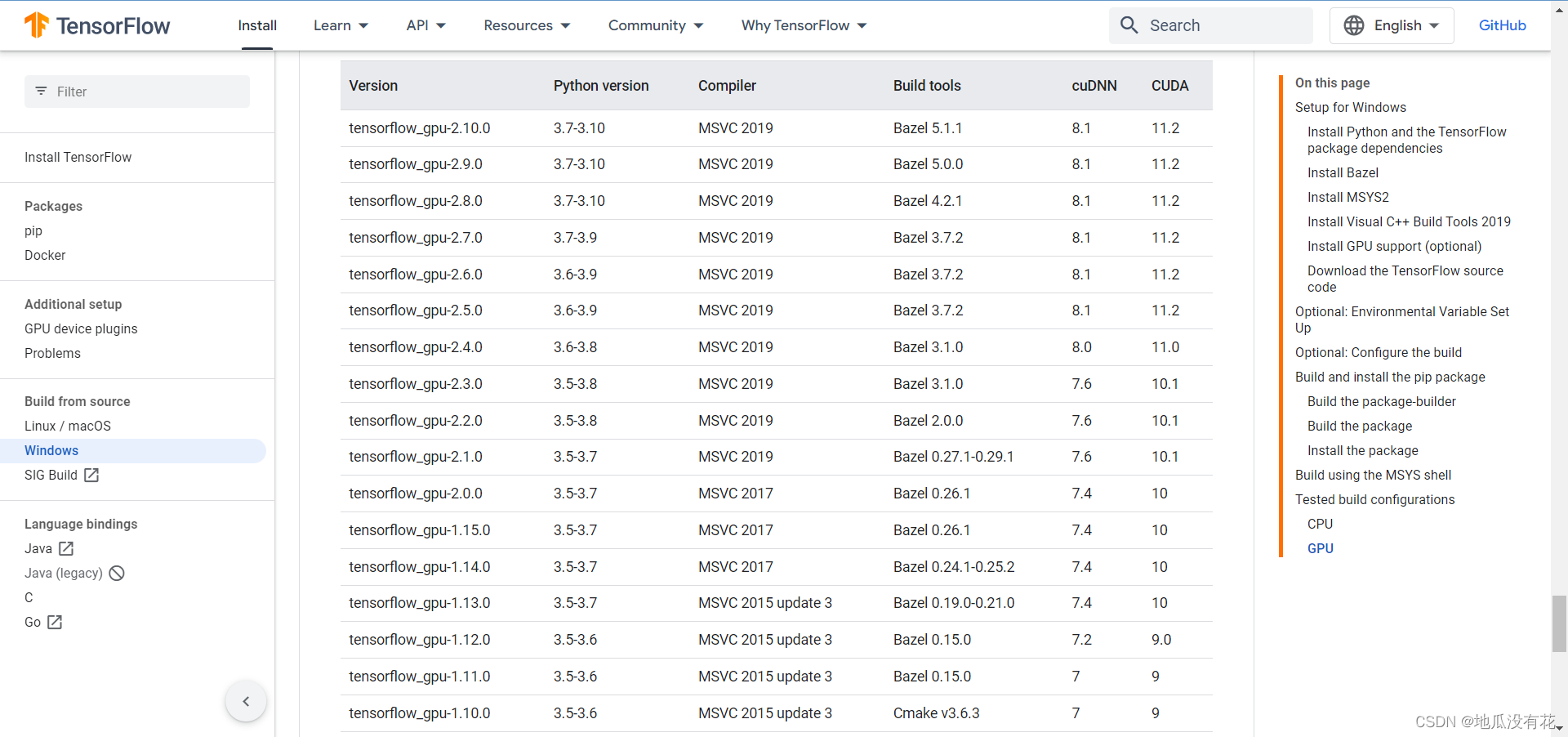This screenshot has width=1568, height=737.
Task: Open Install TensorFlow in the sidebar
Action: pos(78,157)
